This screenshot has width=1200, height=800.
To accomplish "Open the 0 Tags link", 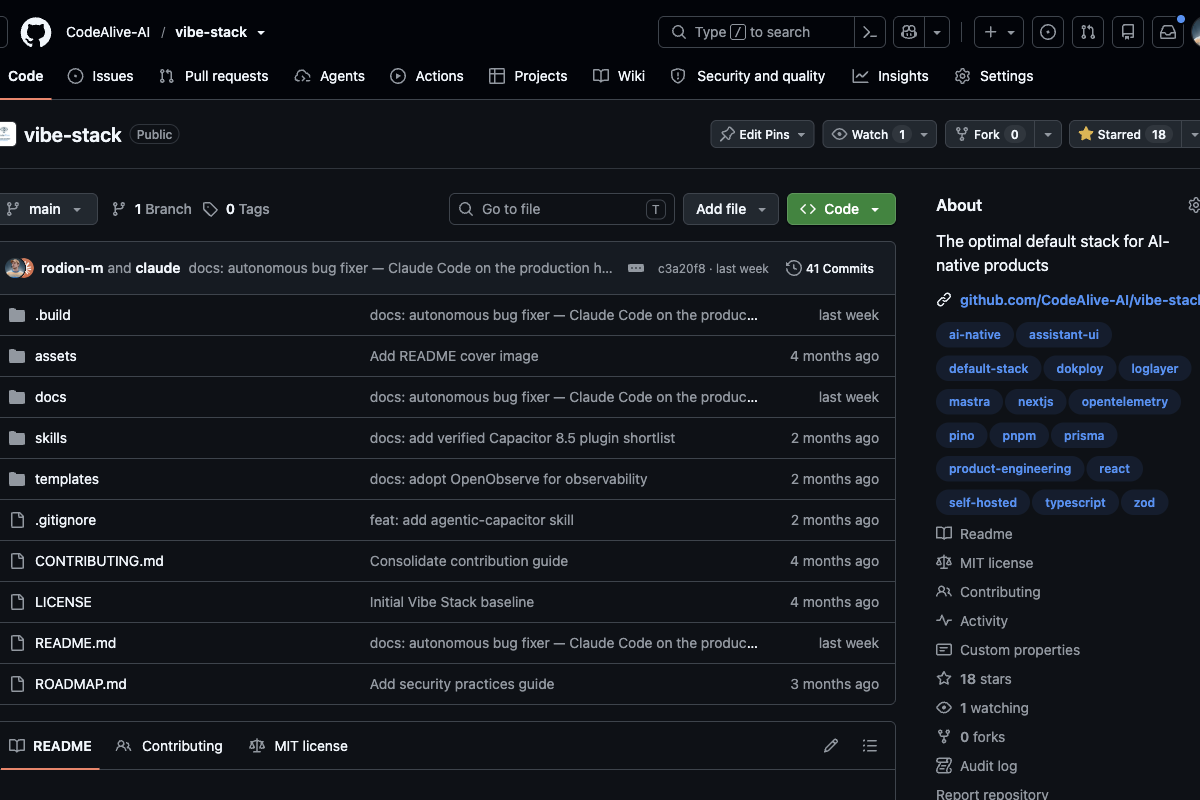I will [236, 209].
